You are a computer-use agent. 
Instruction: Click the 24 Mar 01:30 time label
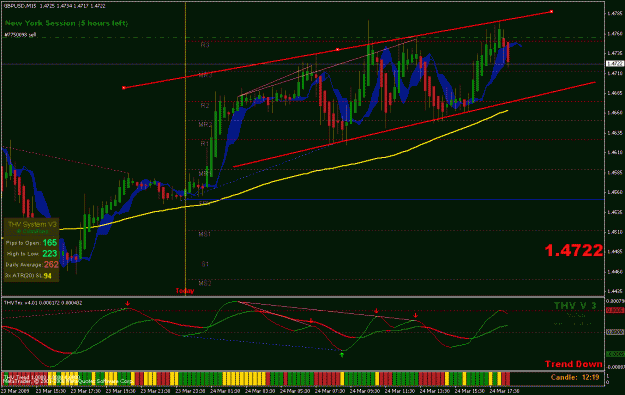225,391
